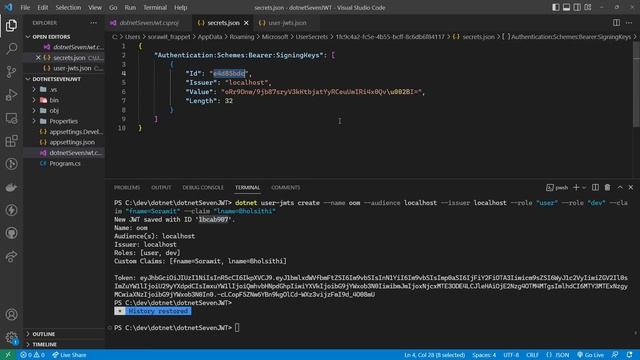
Task: Open notifications bell in status bar
Action: (x=629, y=355)
